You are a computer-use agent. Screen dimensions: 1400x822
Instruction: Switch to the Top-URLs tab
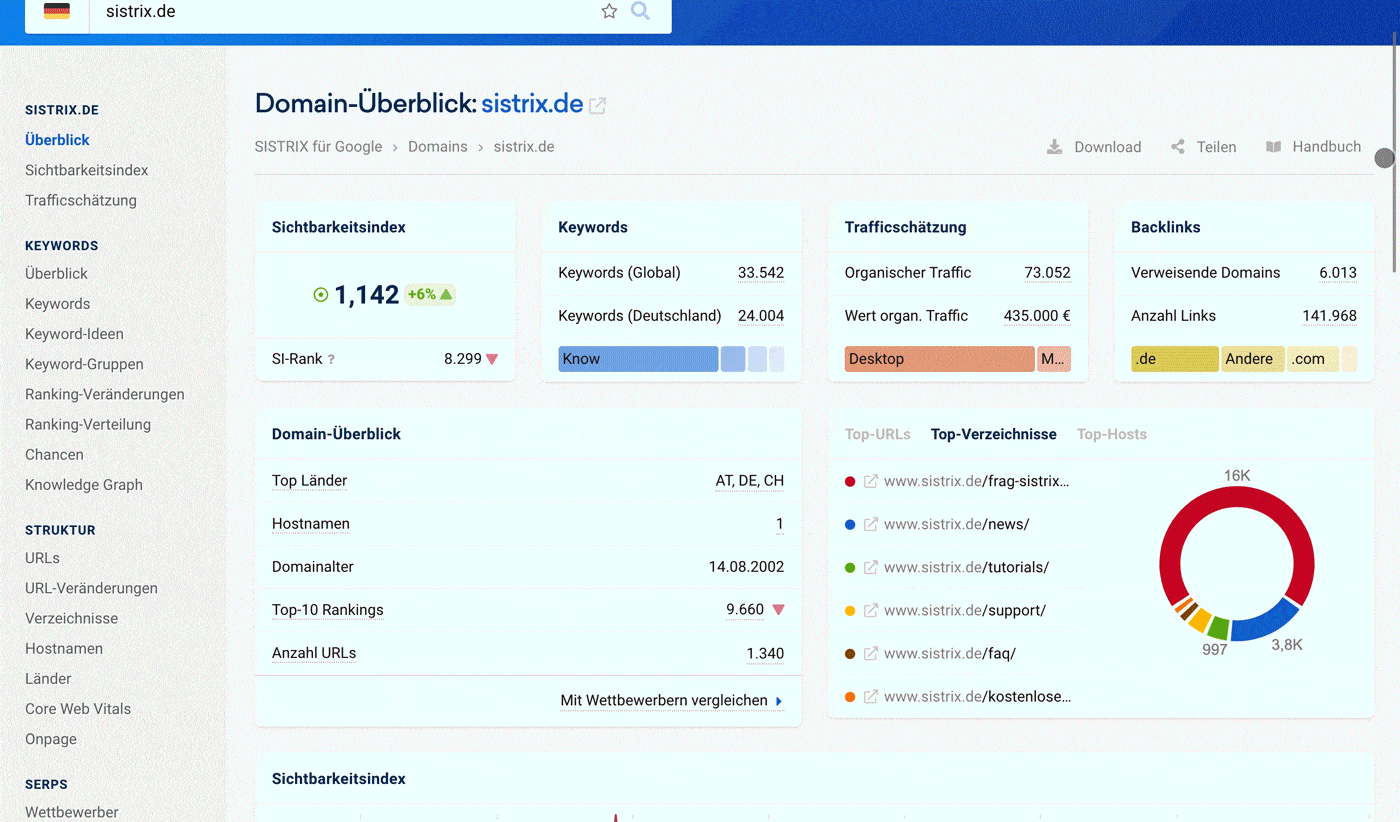coord(877,434)
